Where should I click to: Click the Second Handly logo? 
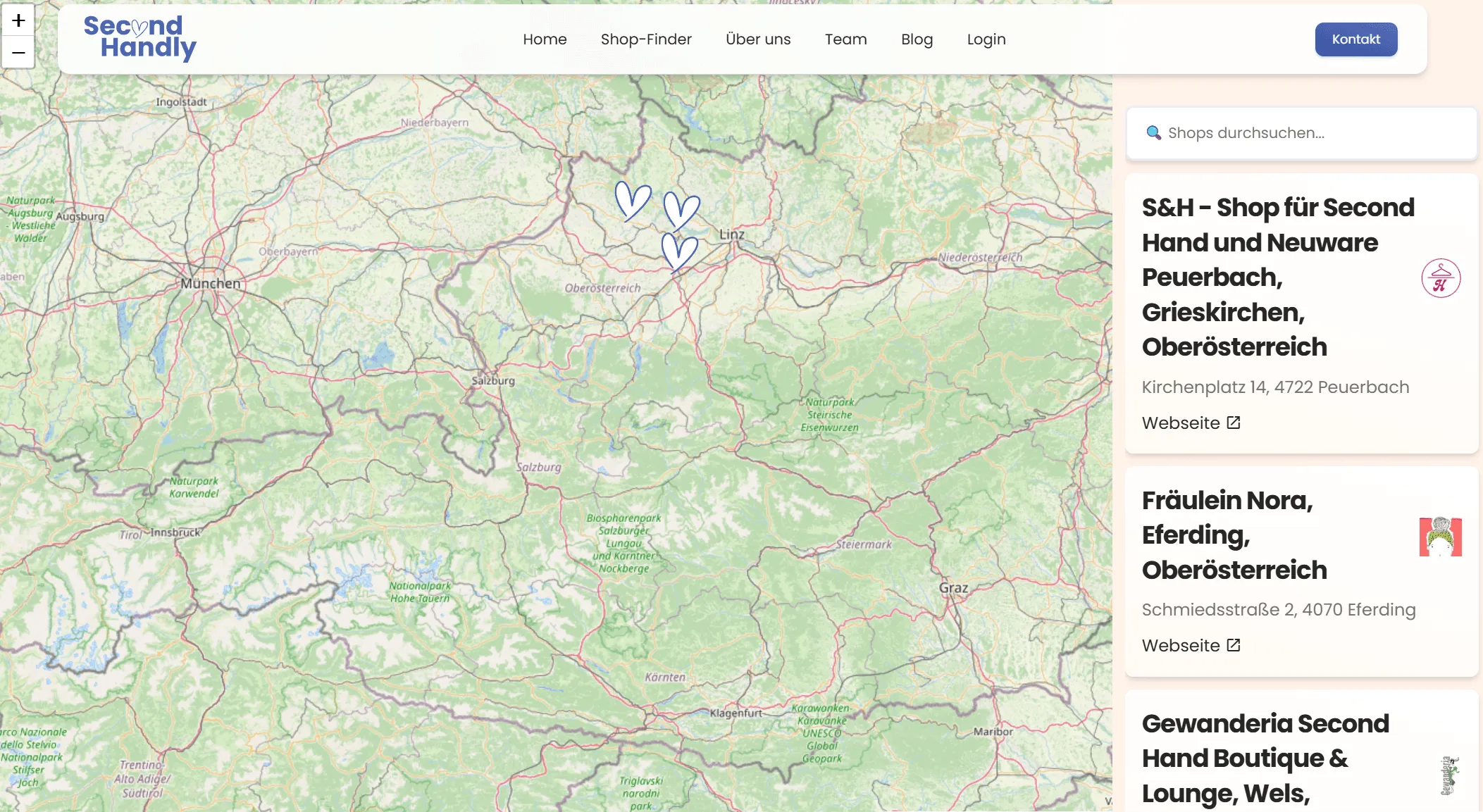coord(139,37)
